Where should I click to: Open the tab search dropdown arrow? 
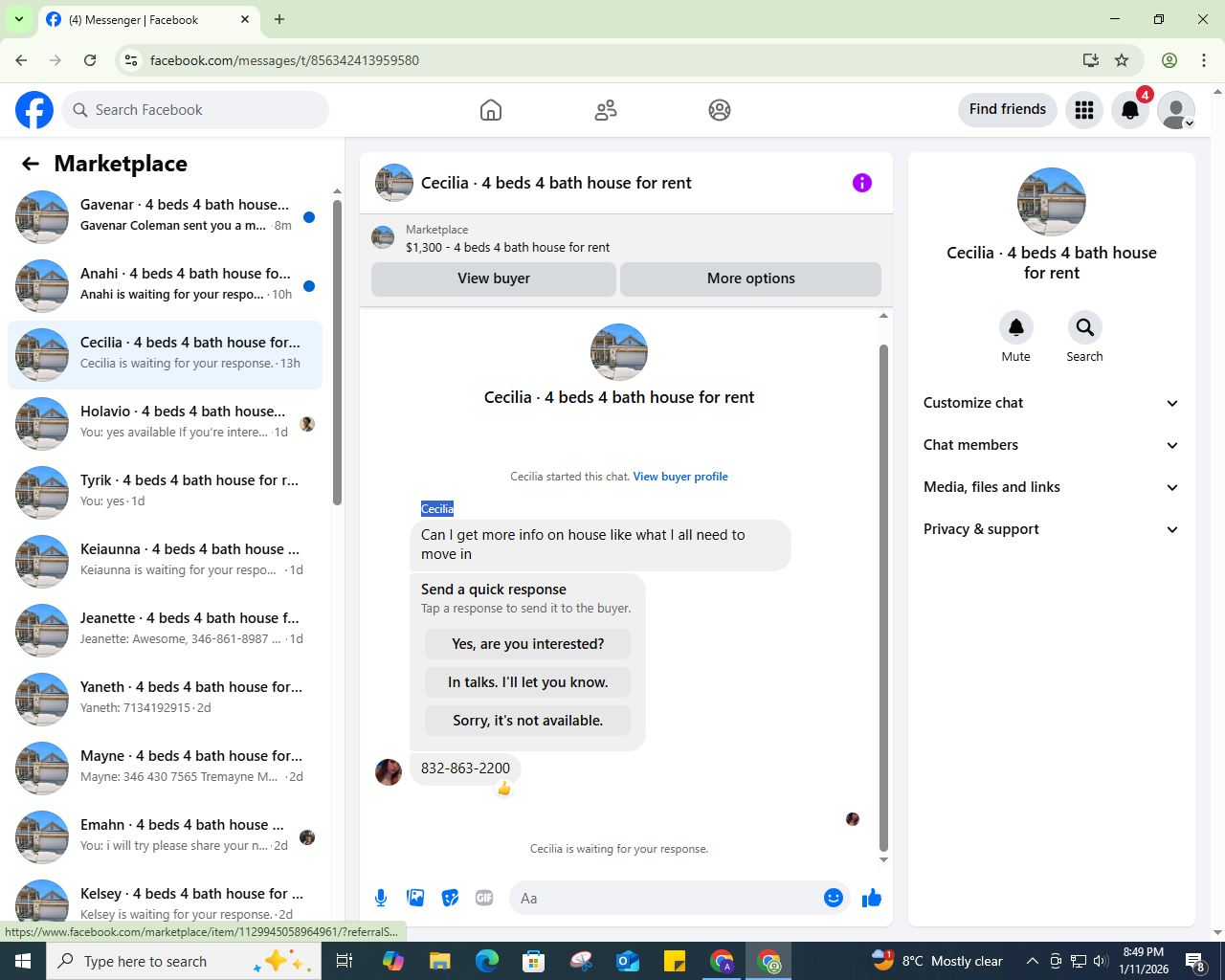tap(18, 19)
